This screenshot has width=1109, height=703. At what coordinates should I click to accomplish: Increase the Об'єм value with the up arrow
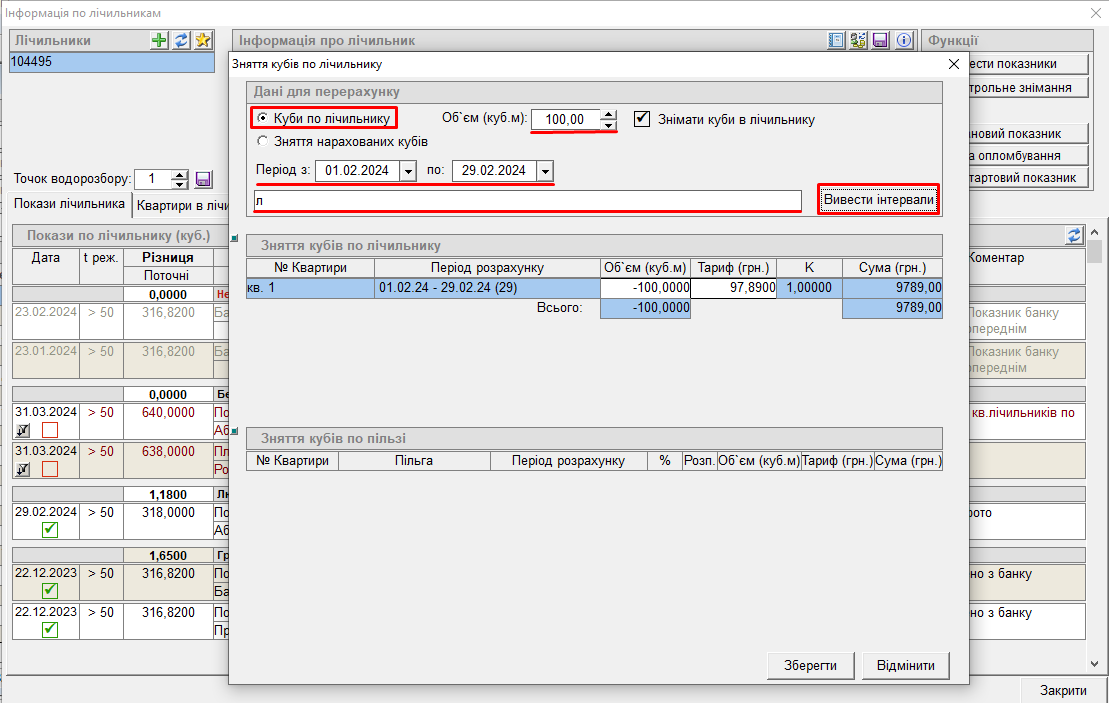[x=608, y=114]
